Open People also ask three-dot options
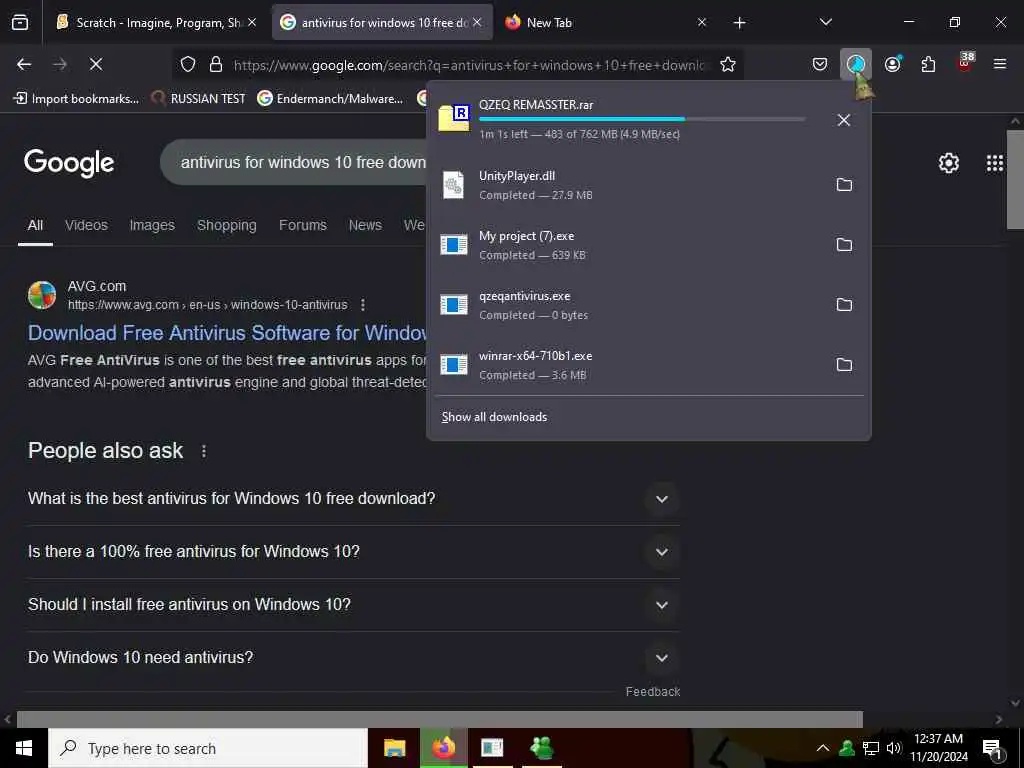Screen dimensions: 1024x768 coord(204,451)
